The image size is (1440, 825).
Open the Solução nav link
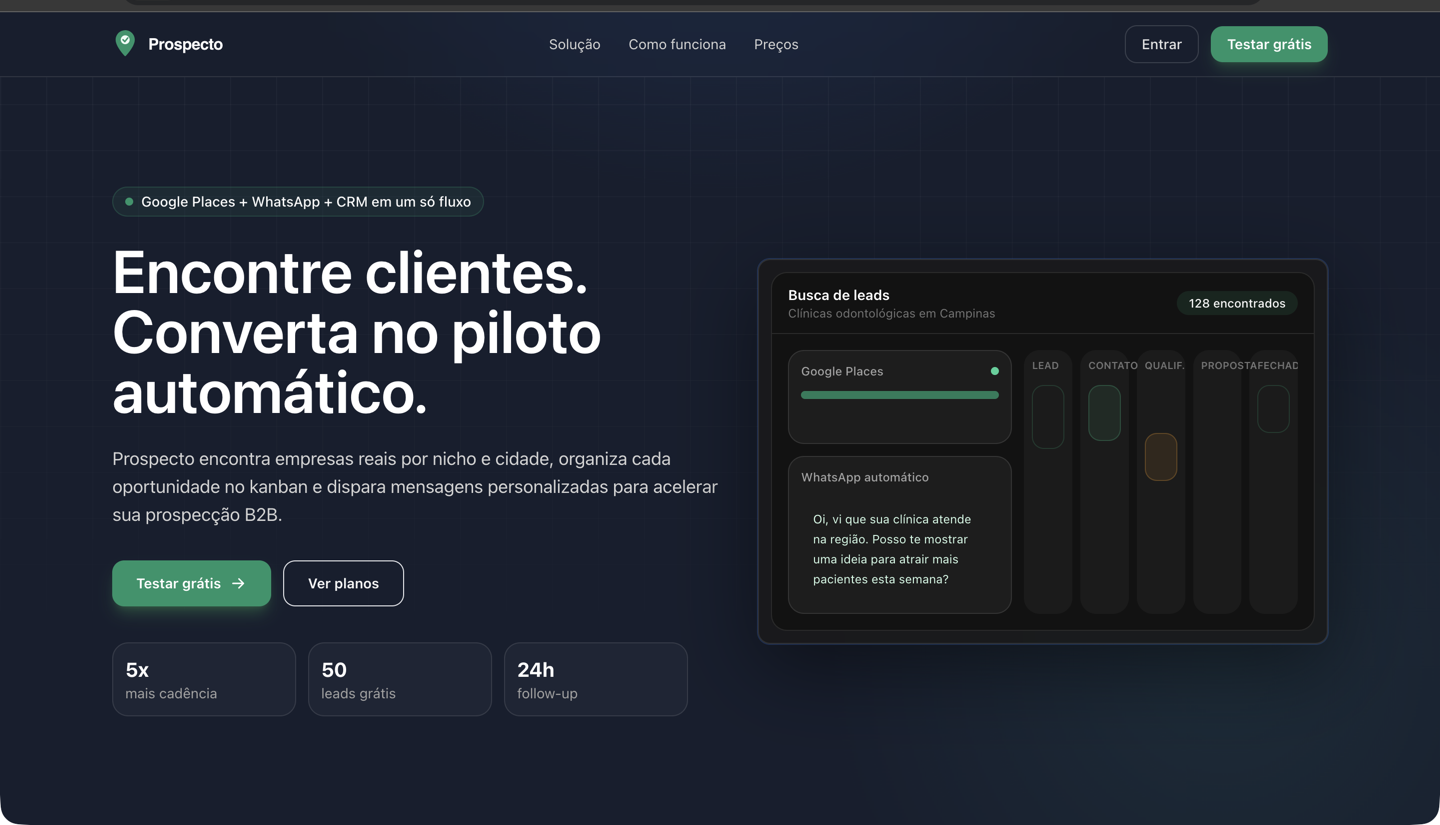574,44
